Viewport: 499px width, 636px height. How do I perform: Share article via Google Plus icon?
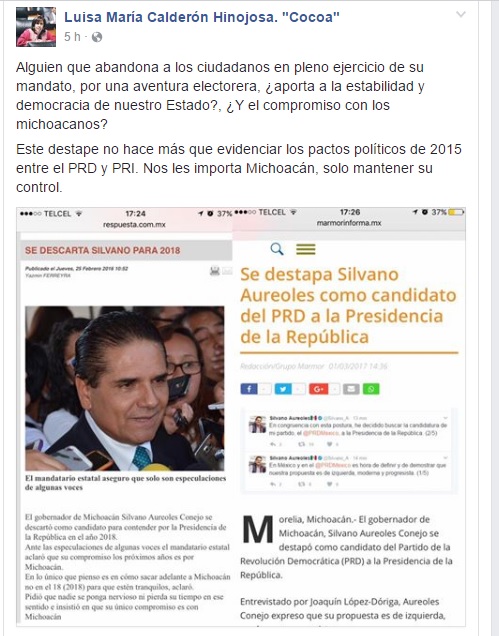click(x=318, y=389)
